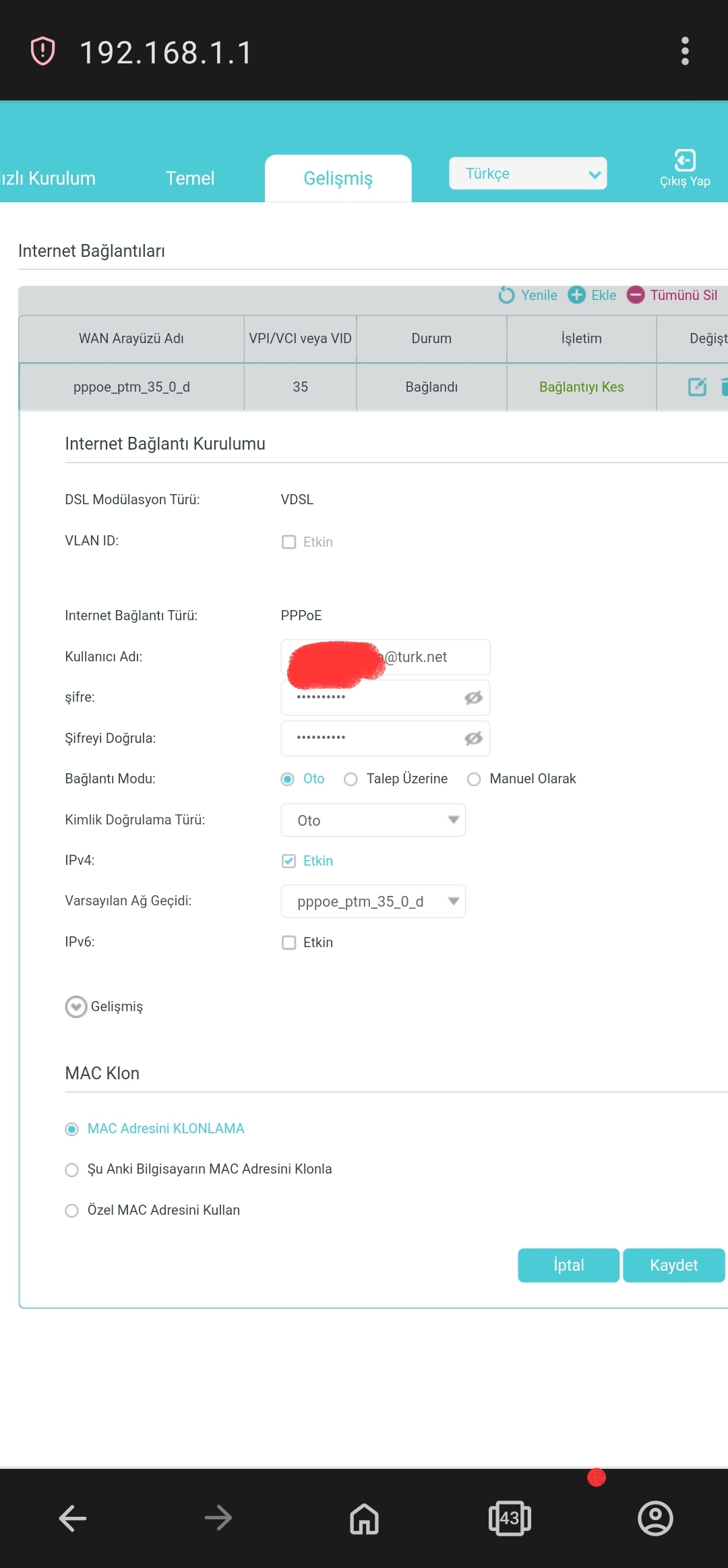Screen dimensions: 728x1568
Task: Tap the browser home icon
Action: coord(364,1518)
